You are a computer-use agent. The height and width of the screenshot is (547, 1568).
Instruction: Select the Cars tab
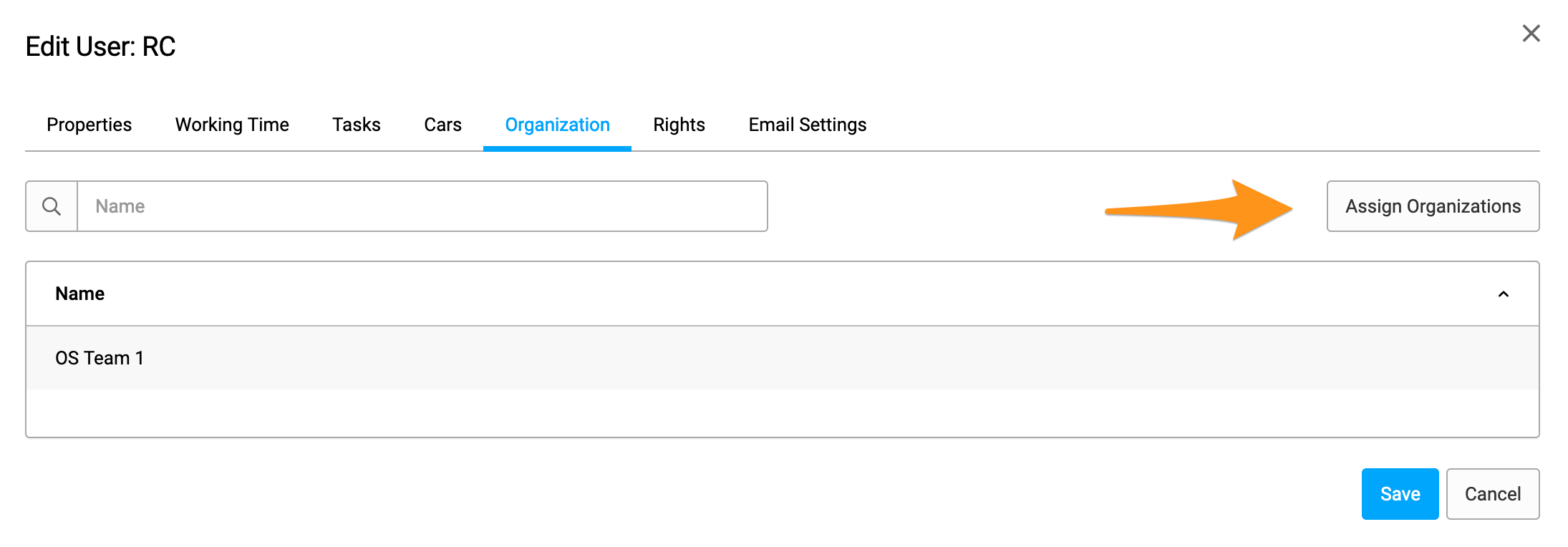[x=442, y=125]
